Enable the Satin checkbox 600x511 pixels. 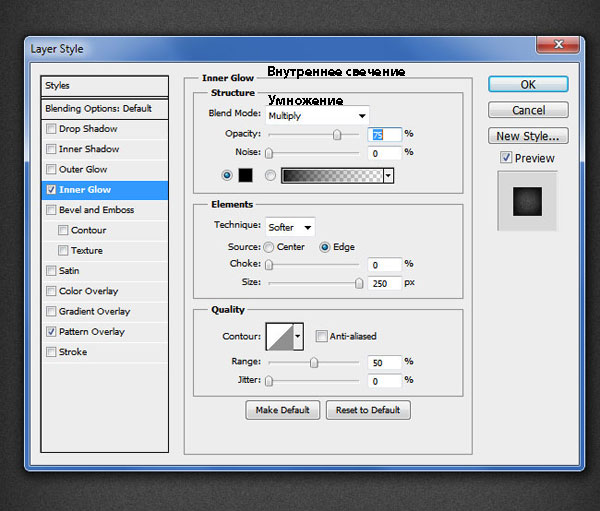[x=51, y=271]
